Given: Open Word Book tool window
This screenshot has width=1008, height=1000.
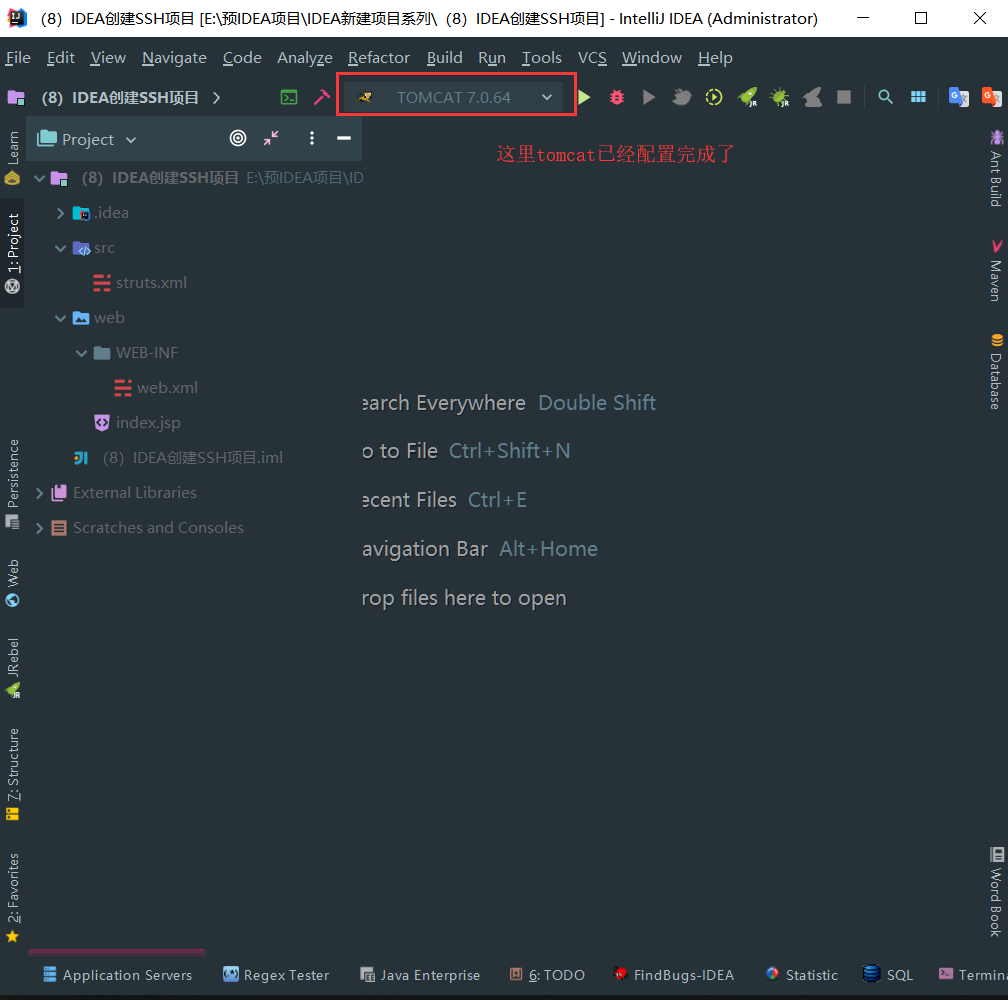Looking at the screenshot, I should coord(996,892).
